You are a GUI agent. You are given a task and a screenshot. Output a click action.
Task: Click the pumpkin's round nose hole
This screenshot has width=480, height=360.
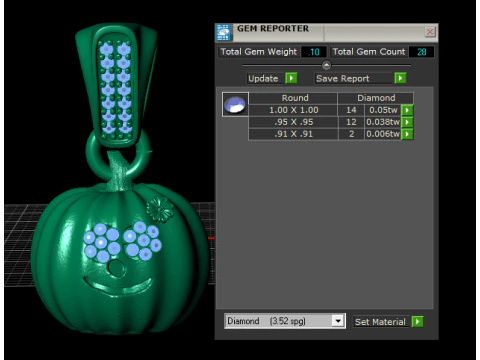116,268
